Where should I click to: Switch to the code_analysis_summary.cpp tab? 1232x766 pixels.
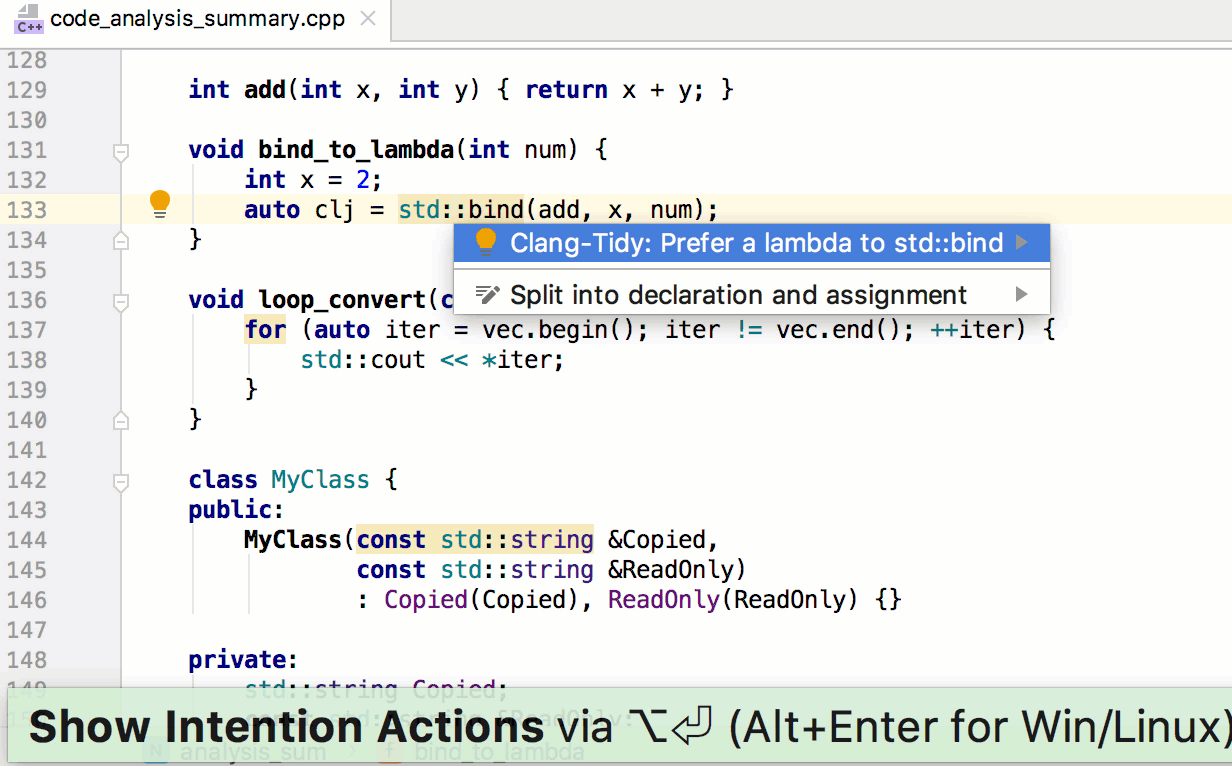197,19
